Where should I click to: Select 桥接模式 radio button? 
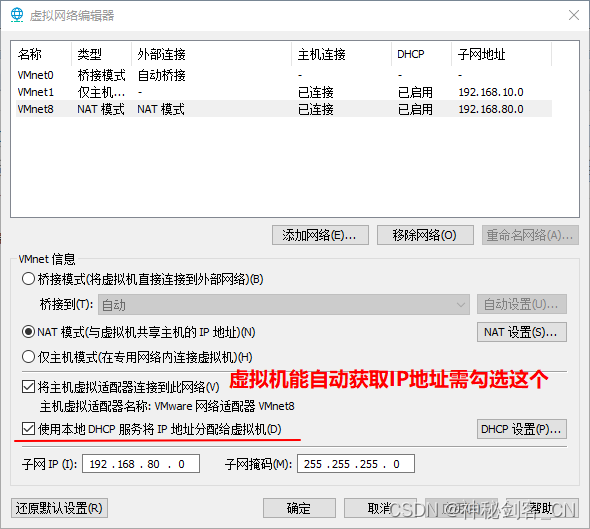(29, 279)
